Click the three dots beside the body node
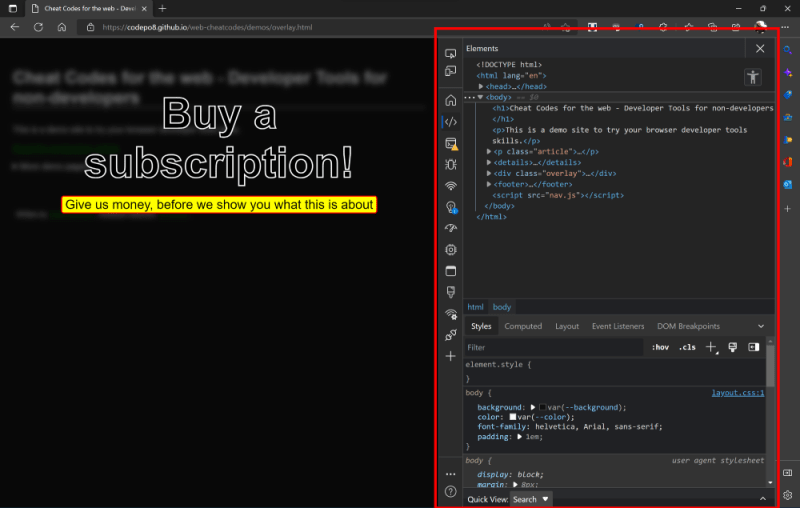The width and height of the screenshot is (800, 508). click(469, 97)
